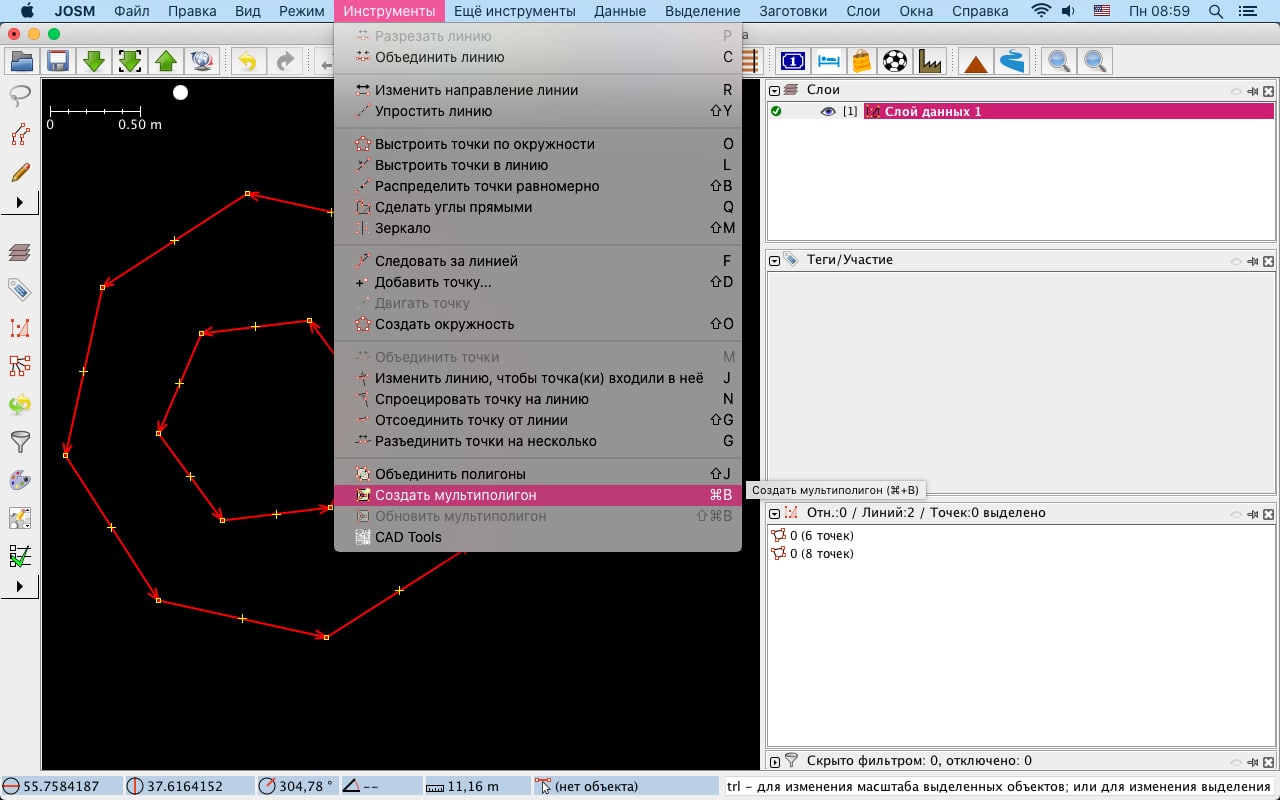Open the Ещё инструменты menu
The image size is (1280, 800).
pos(514,11)
